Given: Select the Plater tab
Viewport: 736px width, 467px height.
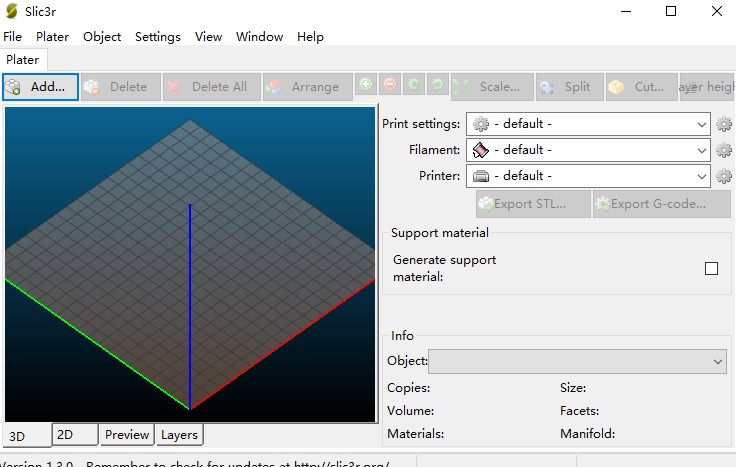Looking at the screenshot, I should (x=23, y=60).
